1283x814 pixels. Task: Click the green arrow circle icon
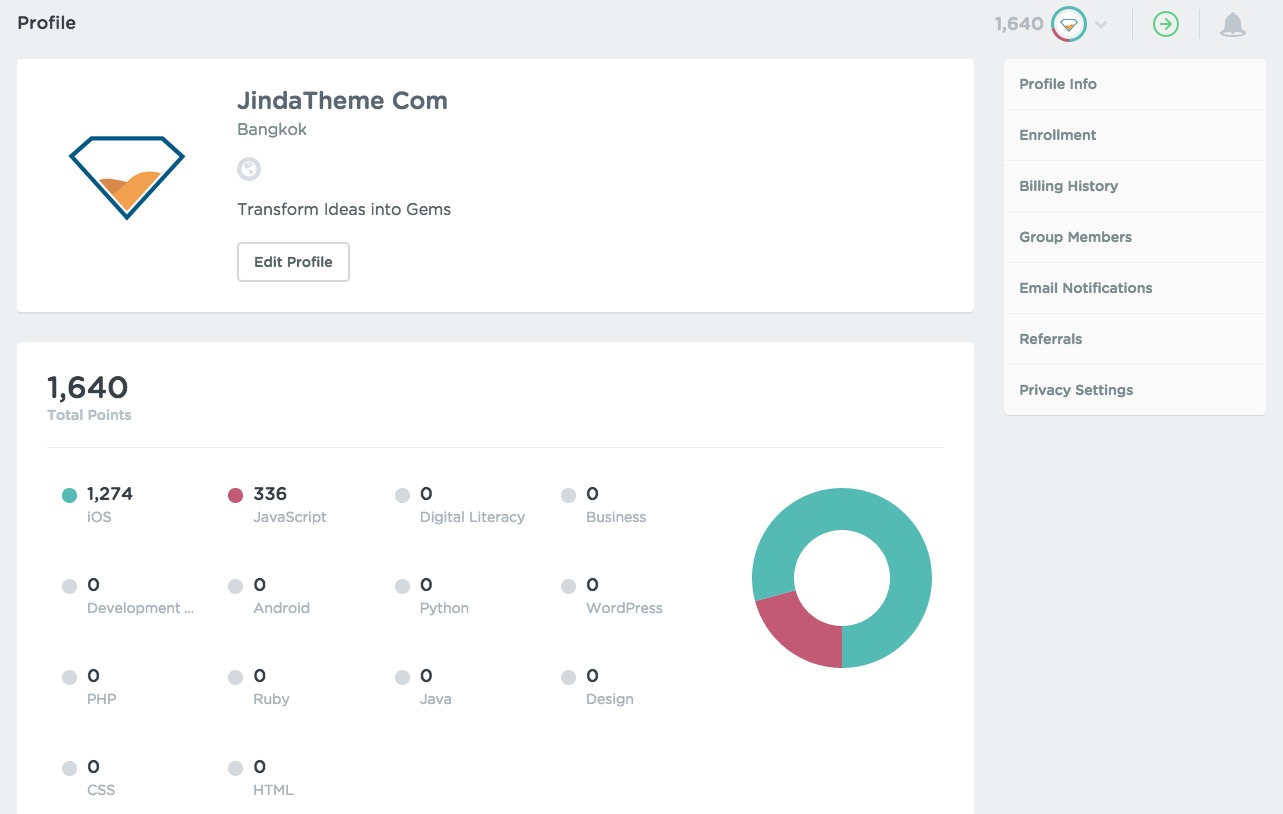(x=1166, y=24)
